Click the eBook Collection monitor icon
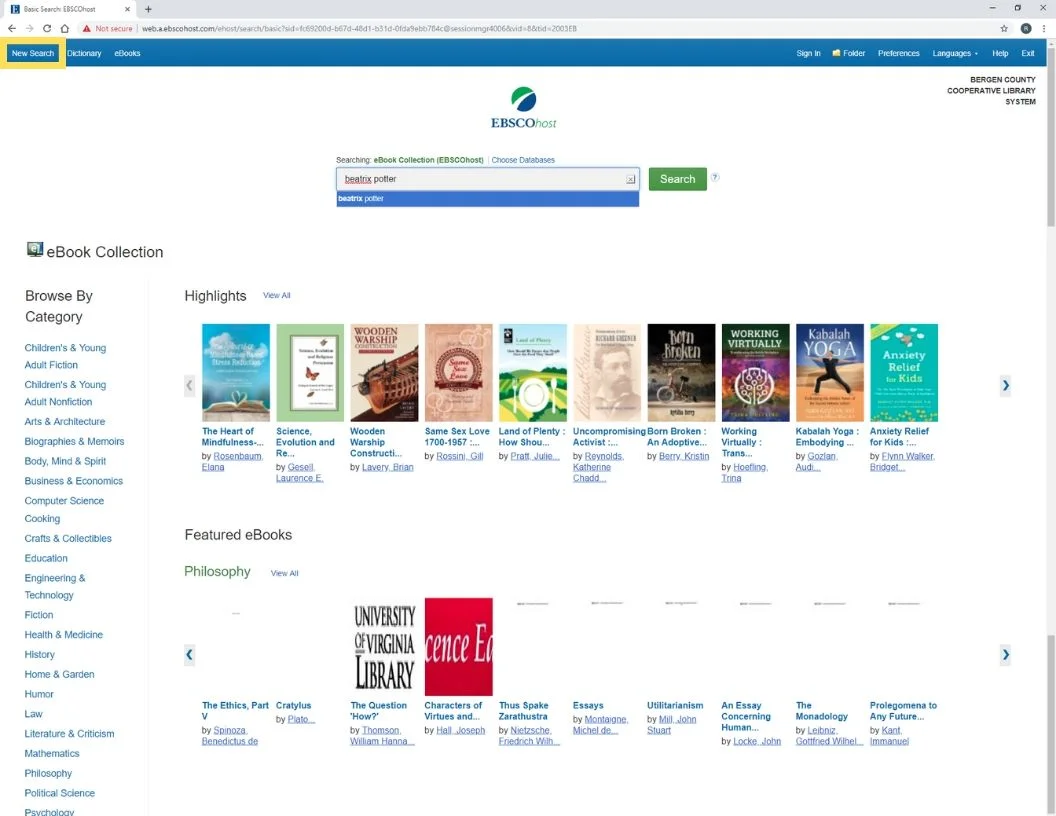Image resolution: width=1056 pixels, height=816 pixels. click(34, 250)
